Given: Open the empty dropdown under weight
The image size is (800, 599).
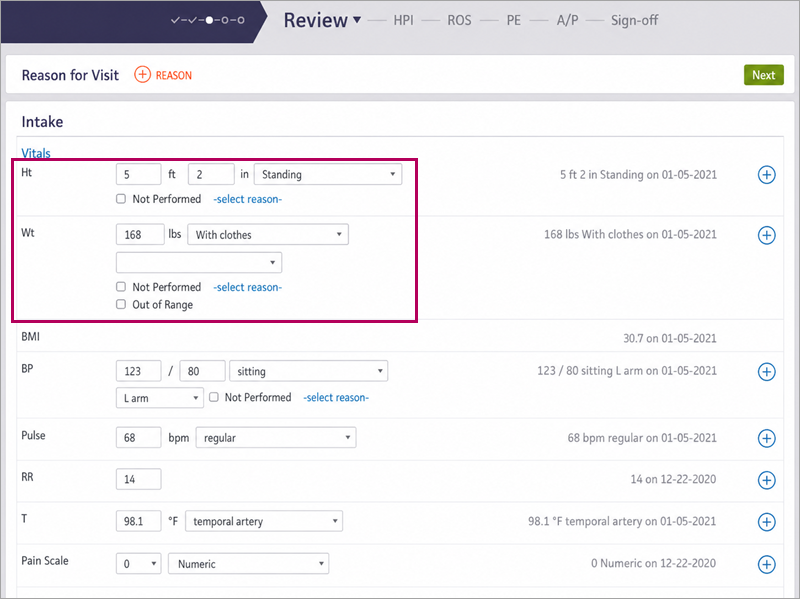Looking at the screenshot, I should (199, 262).
